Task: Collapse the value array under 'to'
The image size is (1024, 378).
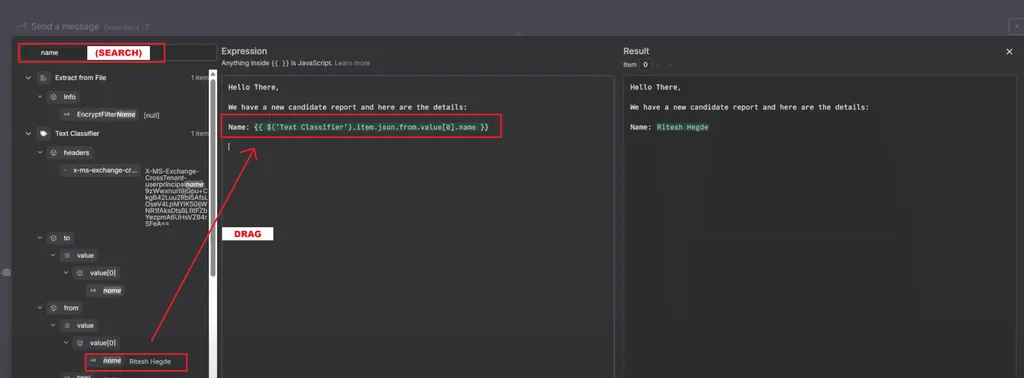Action: point(54,255)
